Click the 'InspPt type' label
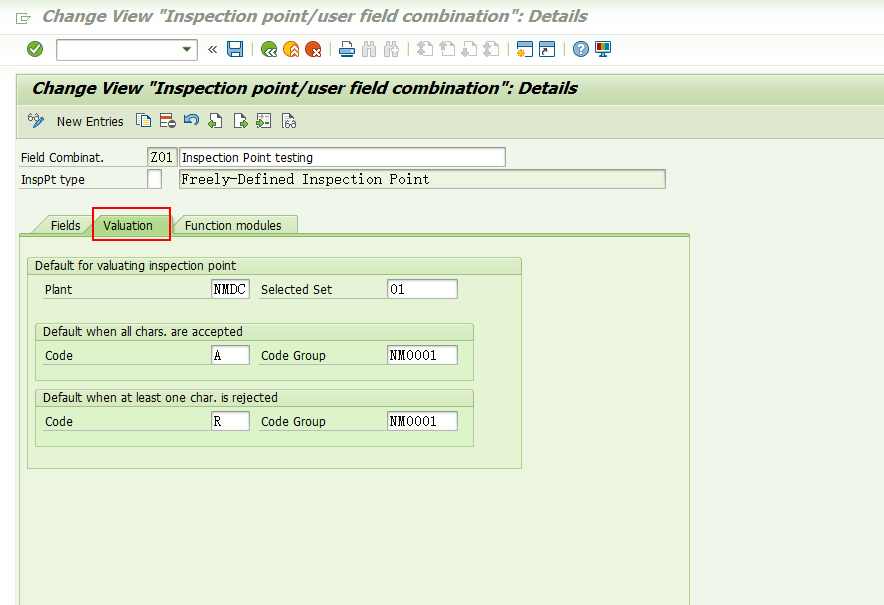 pyautogui.click(x=53, y=180)
